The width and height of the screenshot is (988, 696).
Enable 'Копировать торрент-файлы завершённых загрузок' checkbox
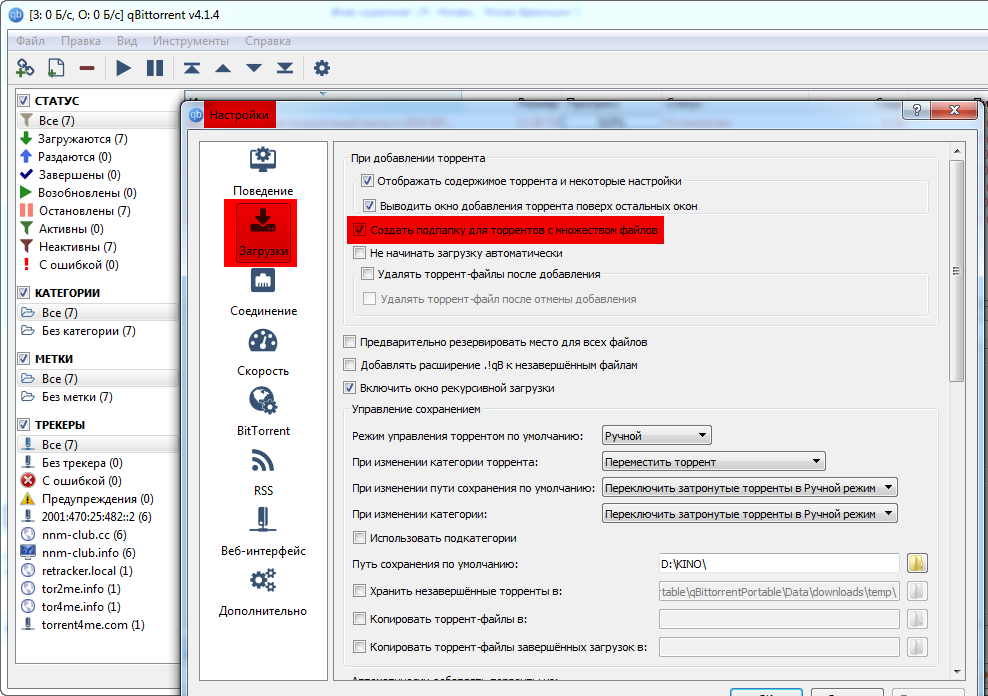pyautogui.click(x=359, y=646)
